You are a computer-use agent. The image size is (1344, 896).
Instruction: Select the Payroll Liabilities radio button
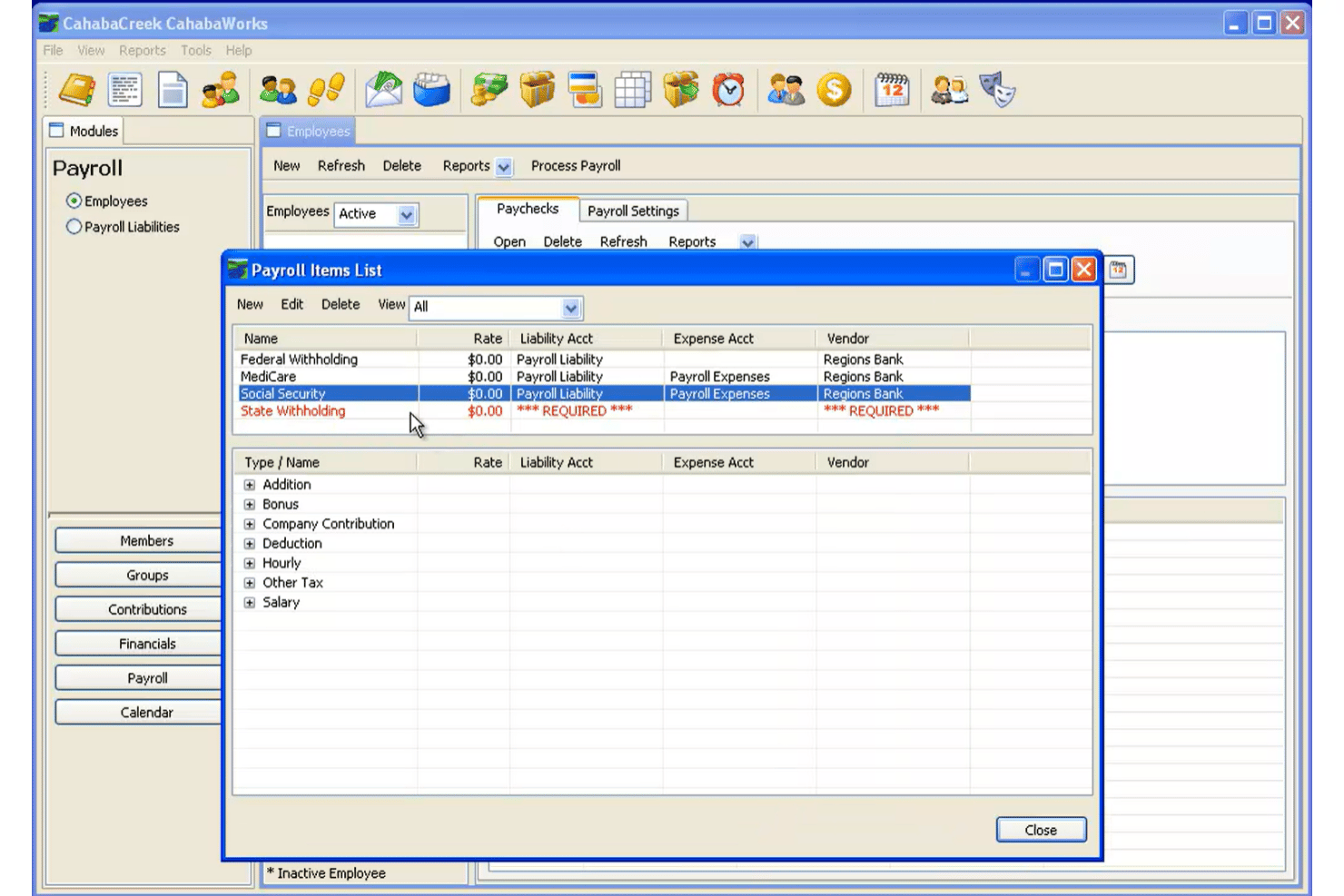(x=74, y=226)
